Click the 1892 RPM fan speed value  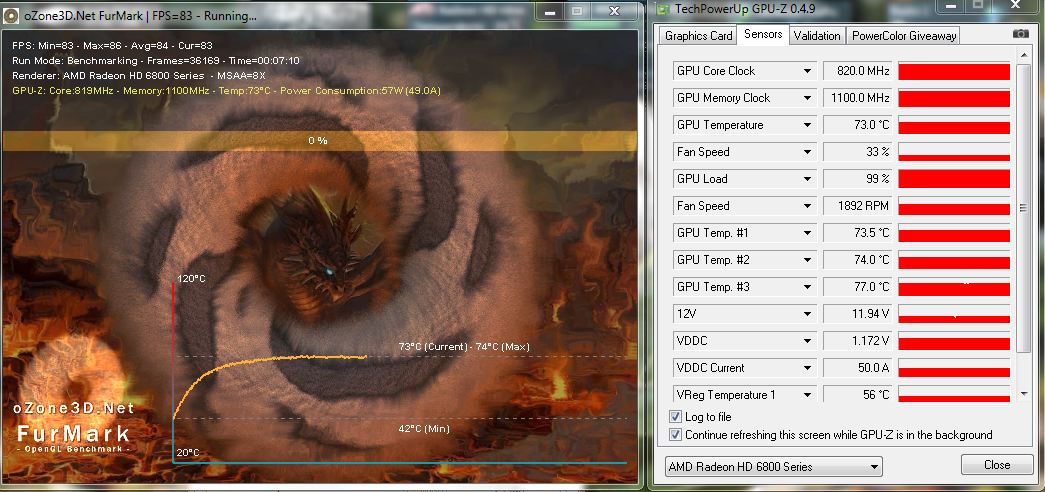tap(858, 206)
